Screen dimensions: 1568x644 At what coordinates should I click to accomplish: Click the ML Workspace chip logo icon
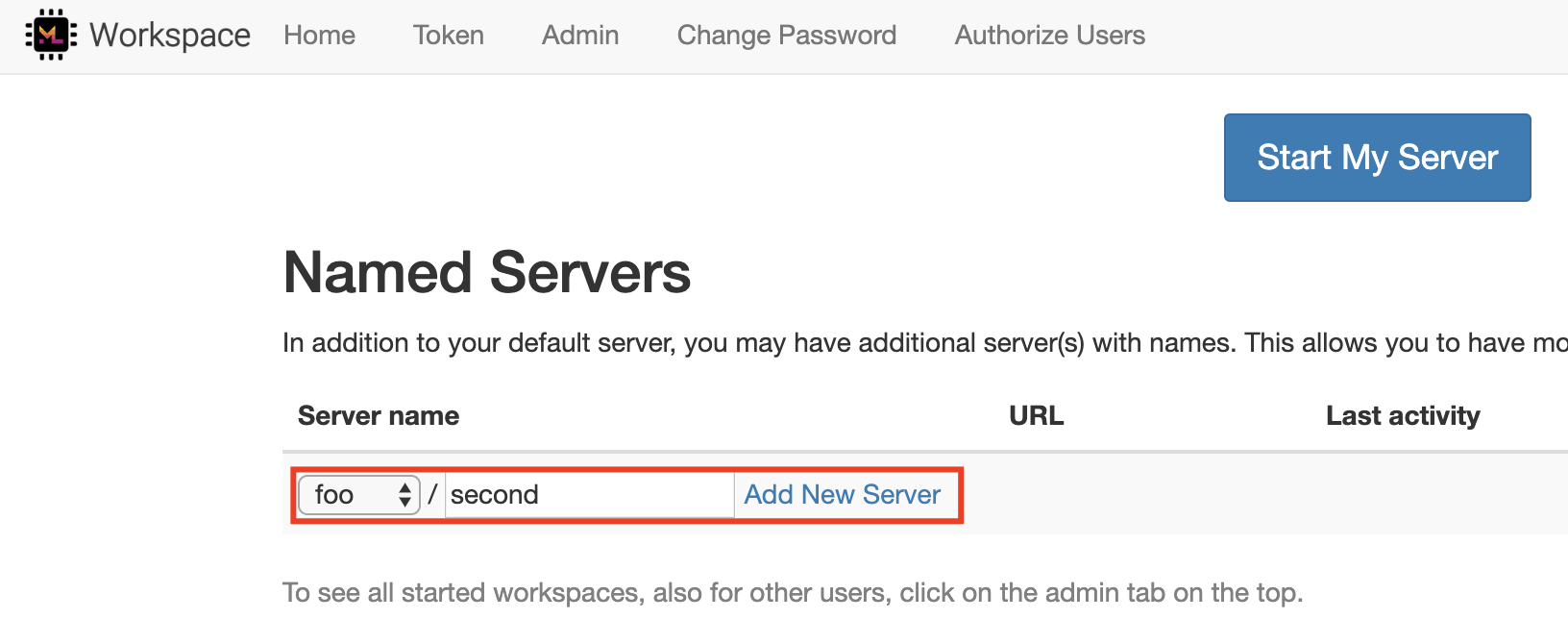click(x=50, y=35)
